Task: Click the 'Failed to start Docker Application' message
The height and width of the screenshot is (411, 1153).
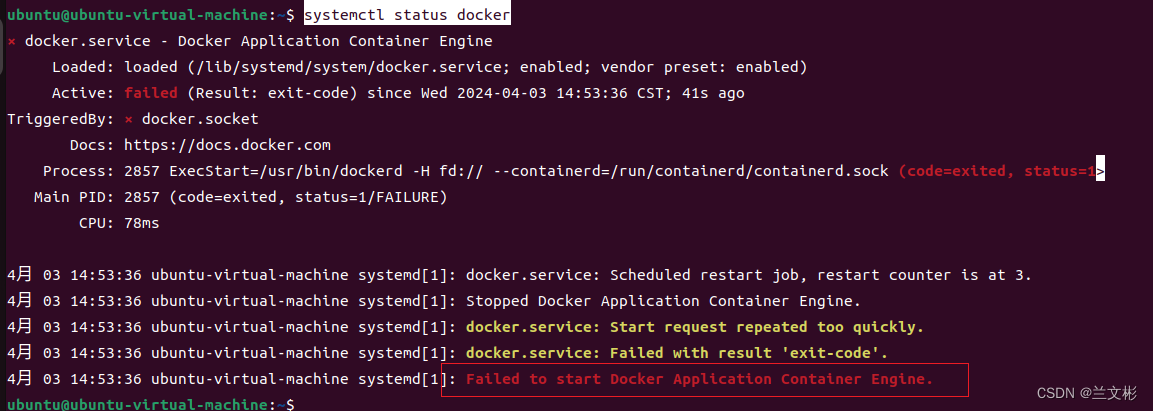Action: [699, 379]
